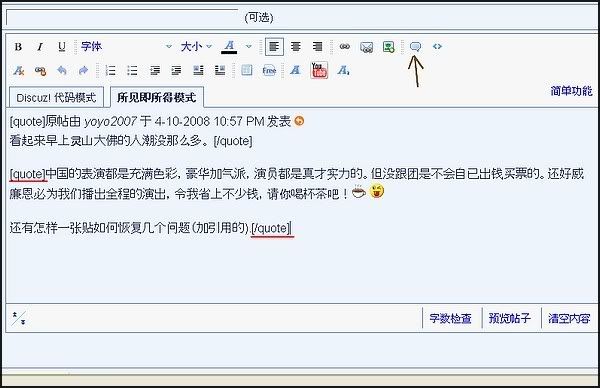
Task: Click the 简单功能 link
Action: tap(571, 91)
